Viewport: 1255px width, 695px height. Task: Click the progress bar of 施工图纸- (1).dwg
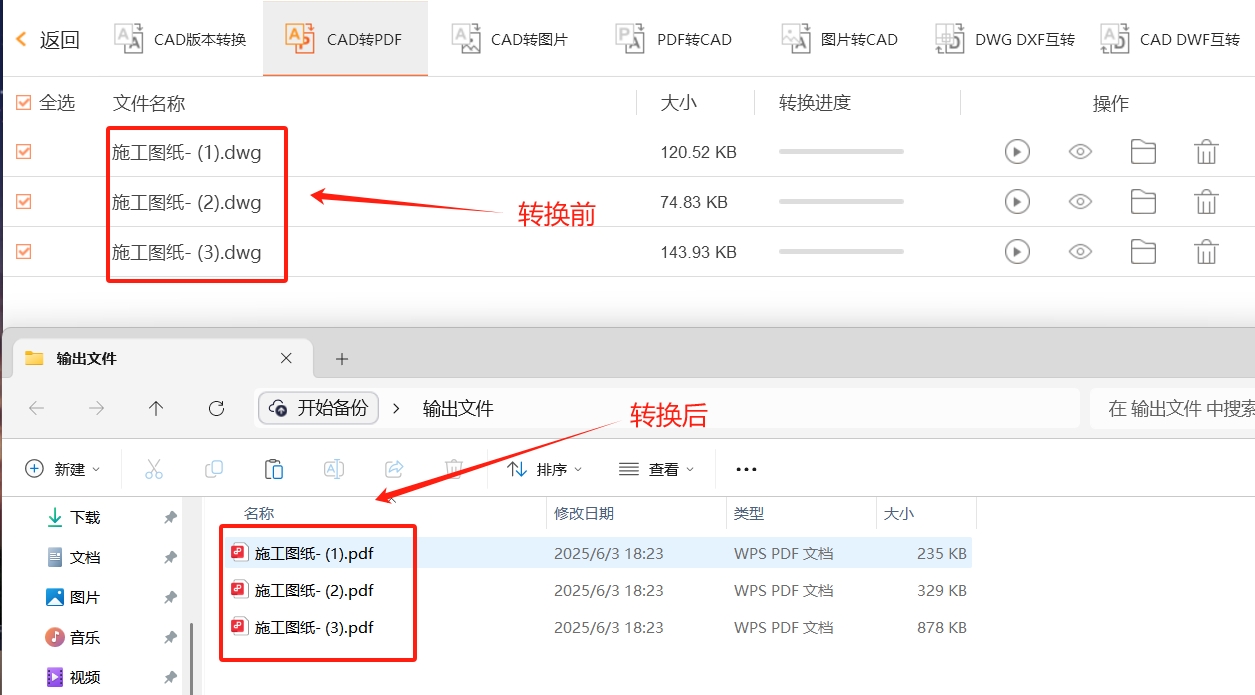(841, 152)
